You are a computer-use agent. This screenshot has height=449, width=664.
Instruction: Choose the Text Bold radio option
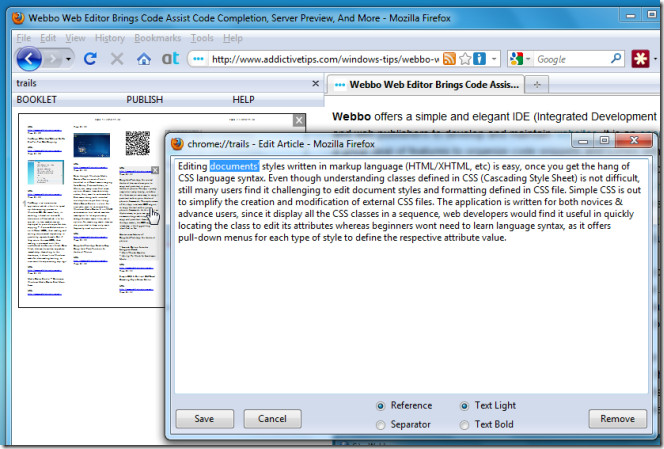click(464, 424)
